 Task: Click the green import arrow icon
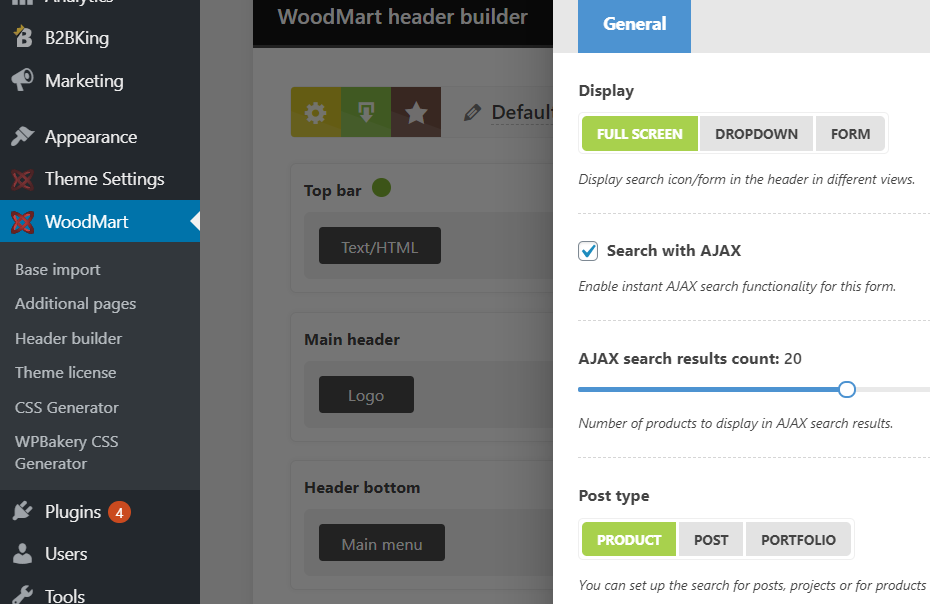pos(366,112)
